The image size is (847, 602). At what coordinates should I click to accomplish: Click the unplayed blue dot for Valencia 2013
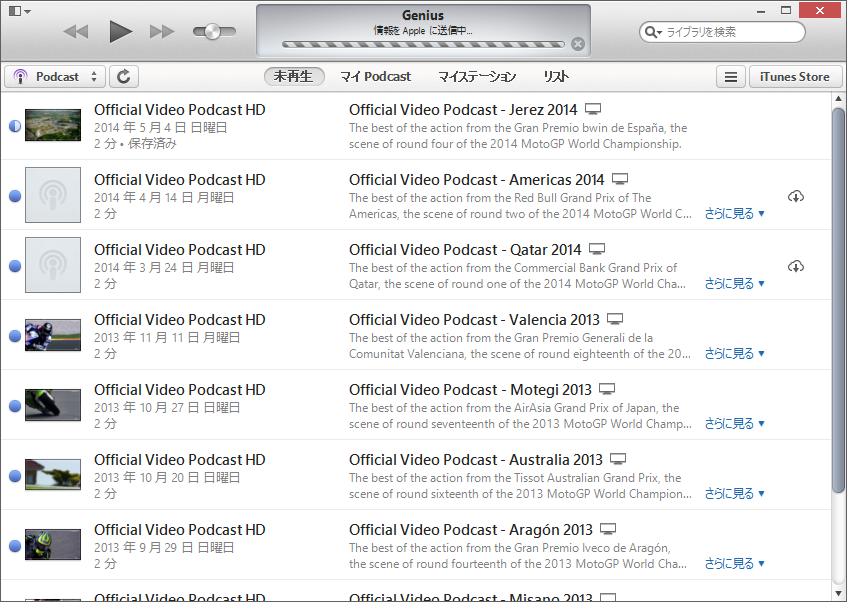coord(15,336)
